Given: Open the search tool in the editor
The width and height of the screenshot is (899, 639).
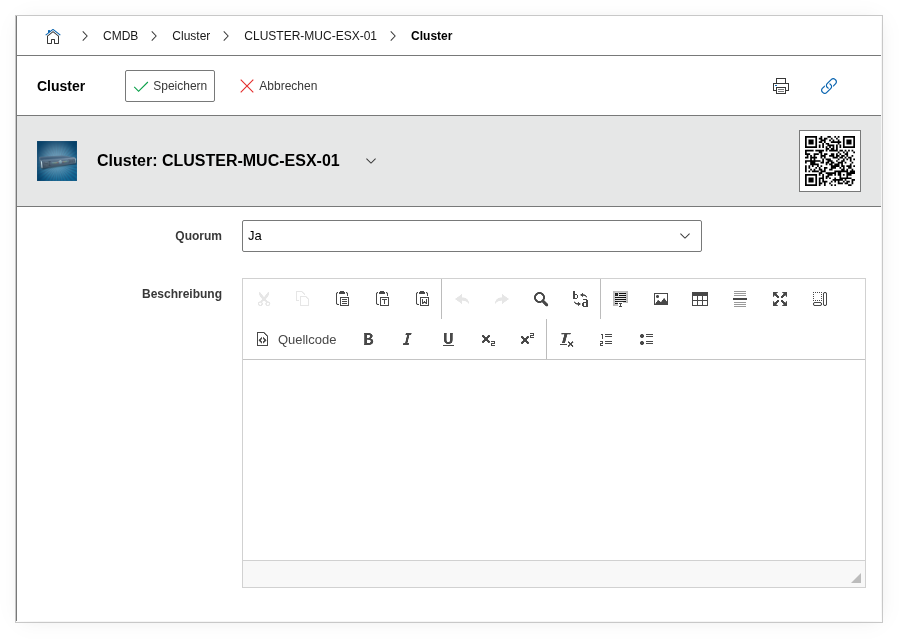Looking at the screenshot, I should coord(540,298).
